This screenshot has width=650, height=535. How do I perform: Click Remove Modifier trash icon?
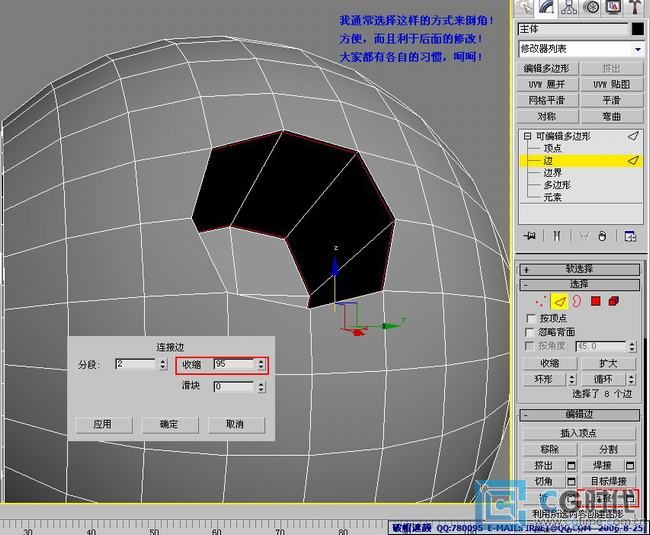(602, 236)
